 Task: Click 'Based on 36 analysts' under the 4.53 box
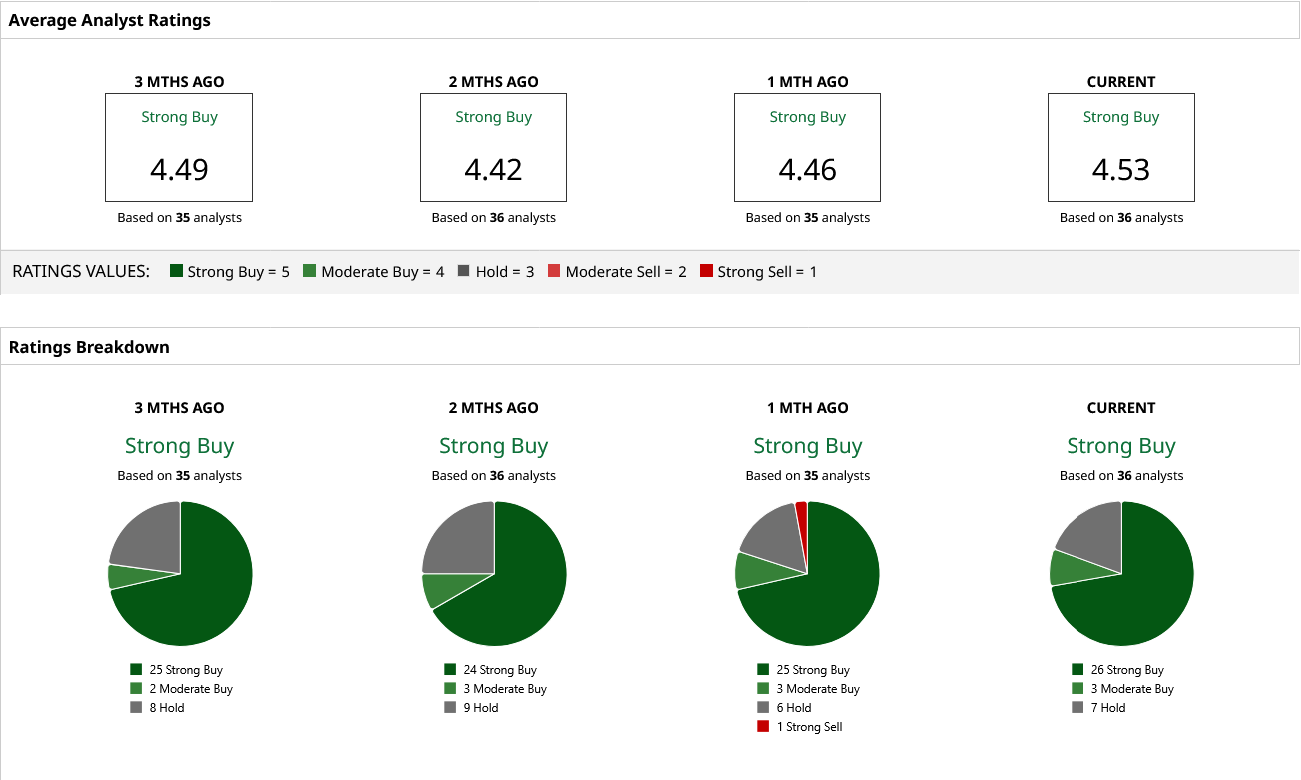tap(1121, 217)
